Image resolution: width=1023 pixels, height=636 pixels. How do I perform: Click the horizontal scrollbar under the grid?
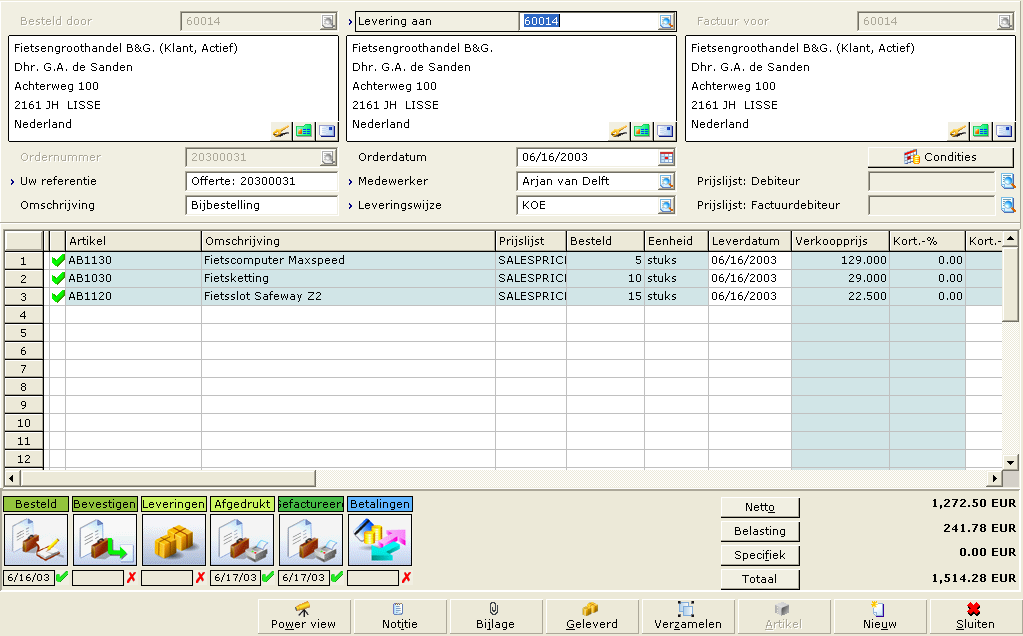(500, 478)
